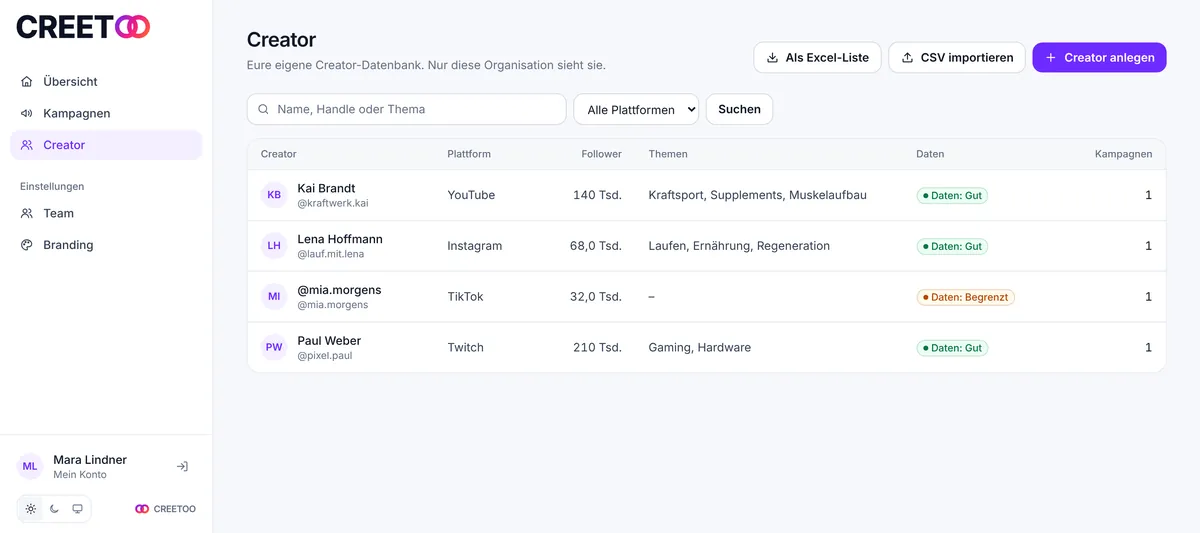Open Kai Brandt's creator profile
Screen dimensions: 1200x533
pos(326,188)
